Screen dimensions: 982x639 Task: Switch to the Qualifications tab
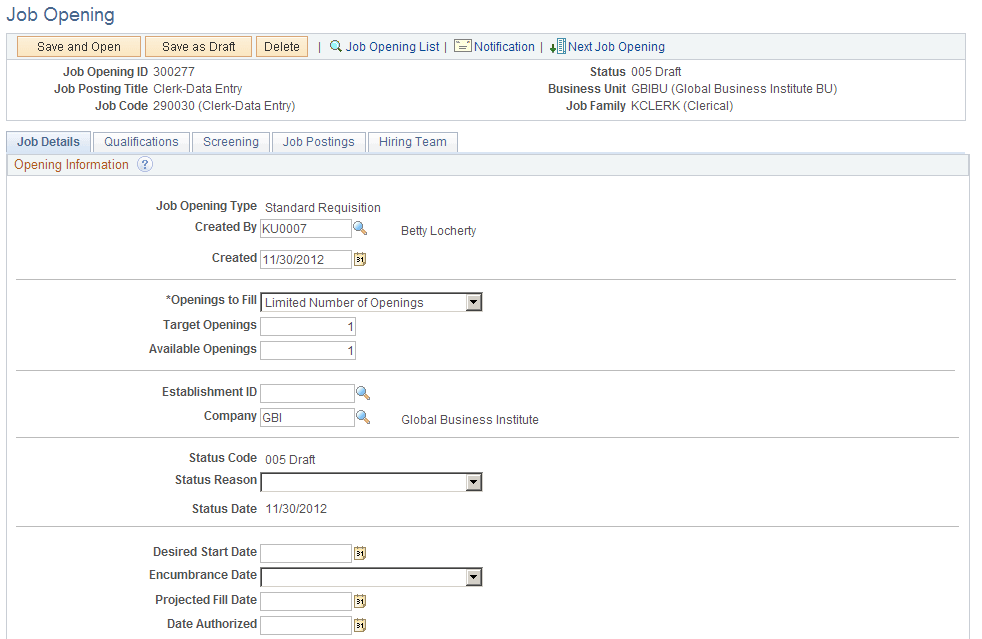pyautogui.click(x=140, y=142)
